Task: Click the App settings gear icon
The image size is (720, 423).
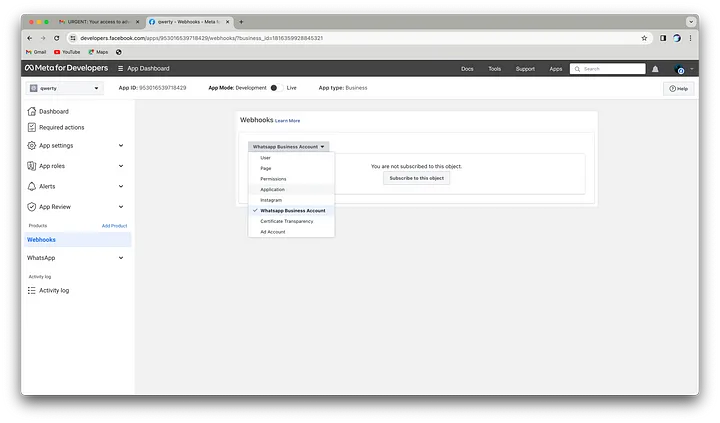Action: [32, 146]
